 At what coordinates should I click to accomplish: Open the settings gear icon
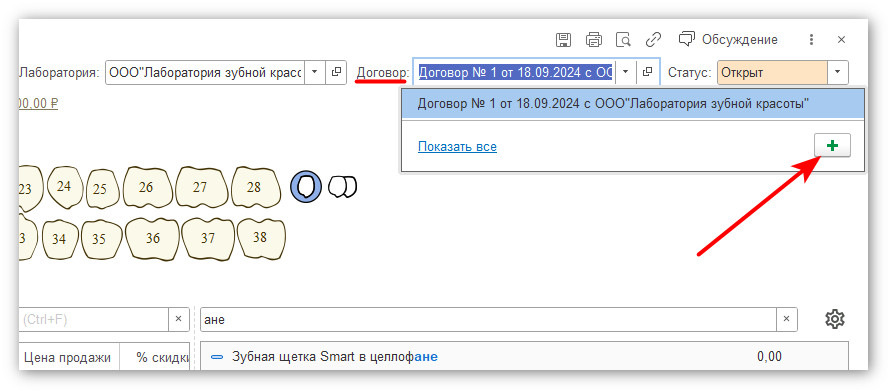coord(835,319)
